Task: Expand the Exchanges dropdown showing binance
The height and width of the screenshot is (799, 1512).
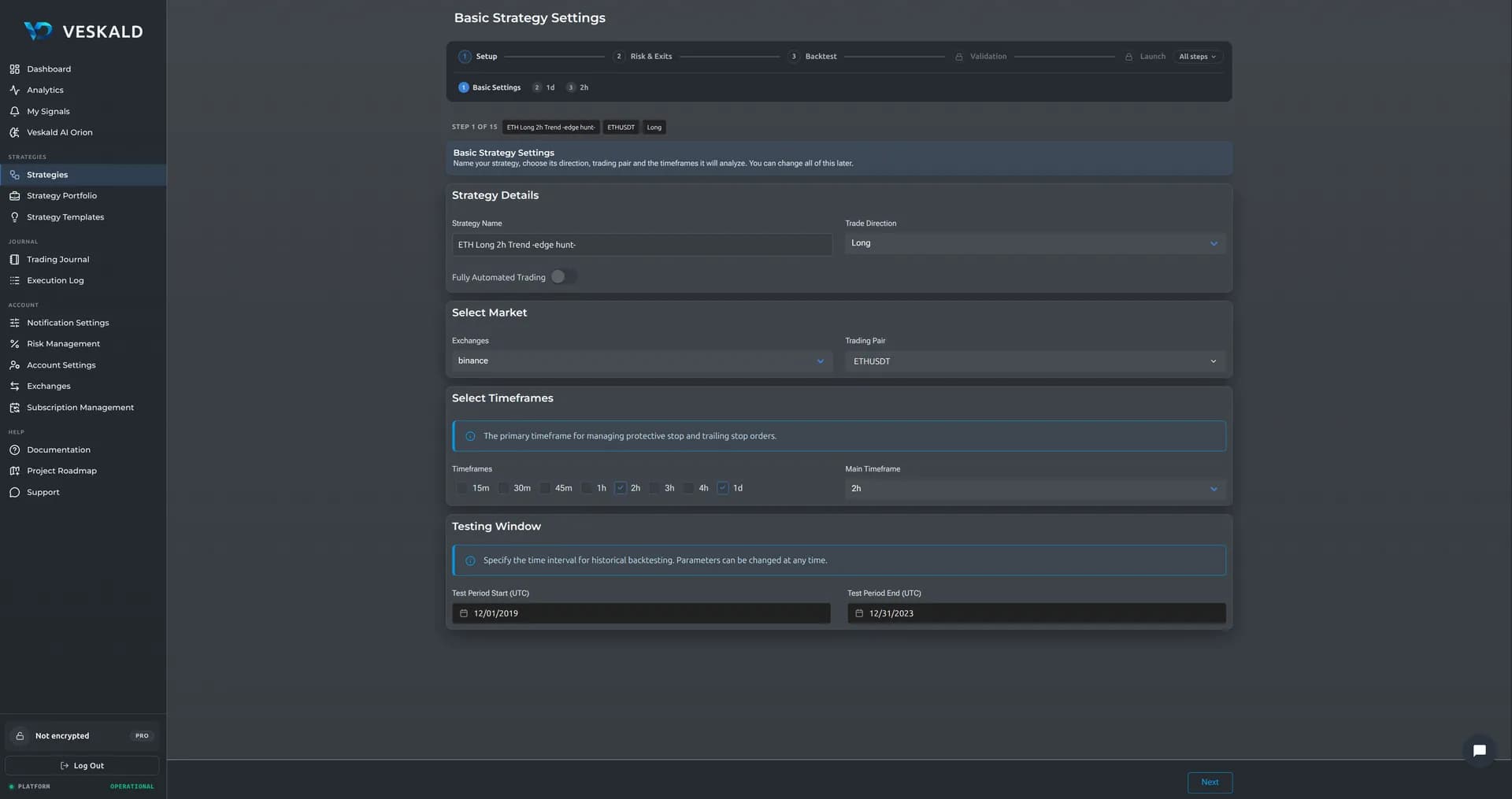Action: click(x=642, y=361)
